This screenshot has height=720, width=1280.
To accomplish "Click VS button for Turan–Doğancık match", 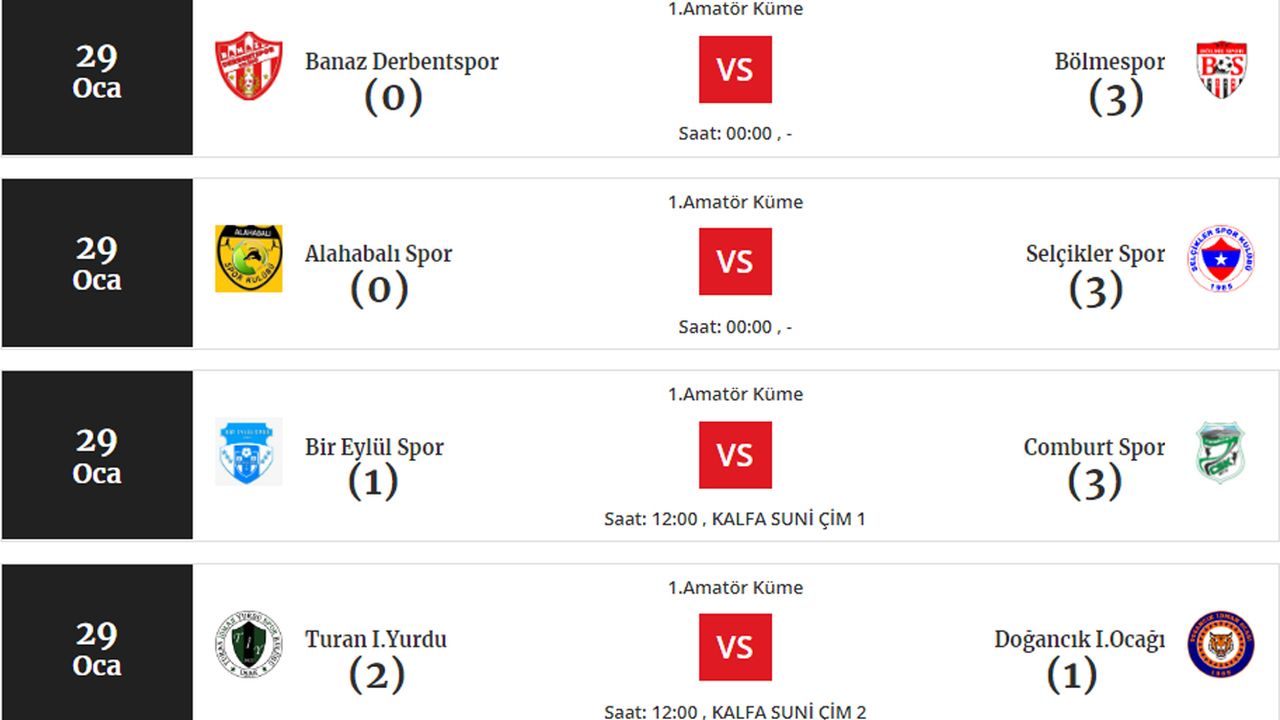I will [735, 647].
